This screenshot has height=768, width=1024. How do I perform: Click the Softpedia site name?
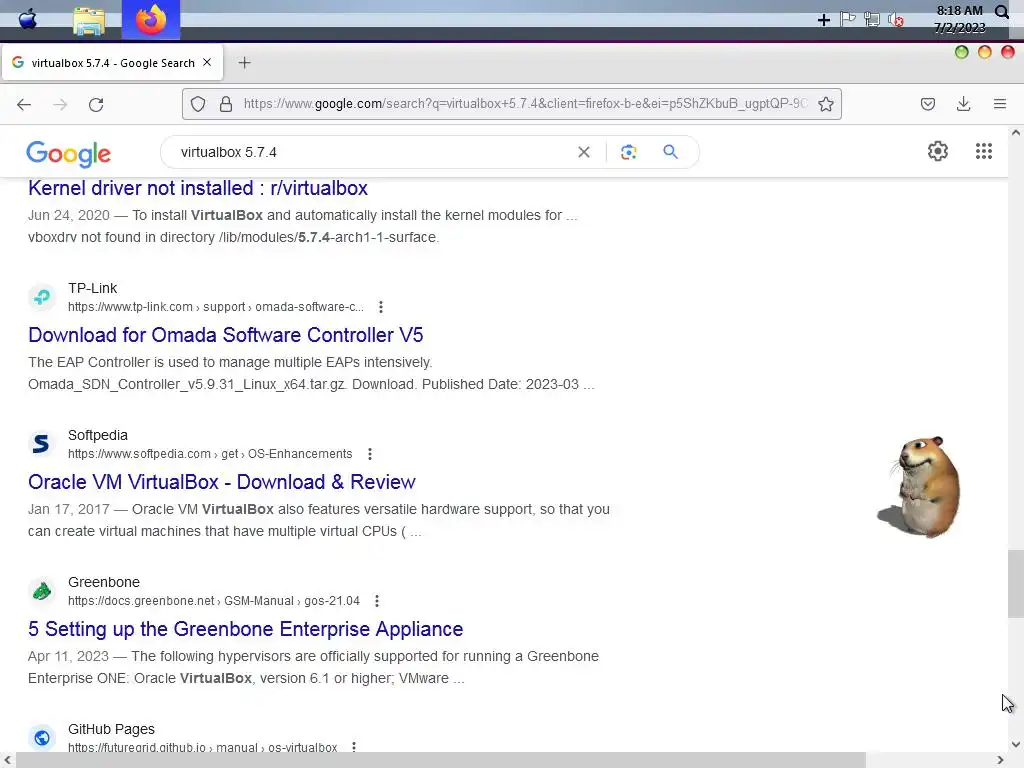point(98,435)
